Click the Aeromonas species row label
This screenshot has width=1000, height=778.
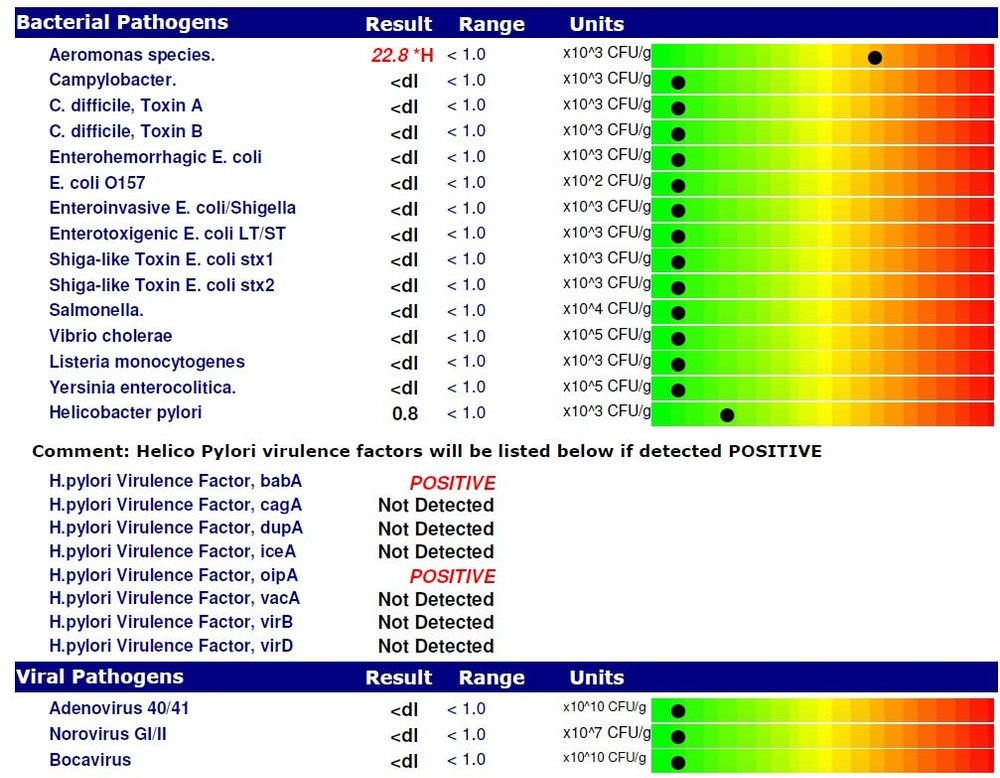(132, 55)
